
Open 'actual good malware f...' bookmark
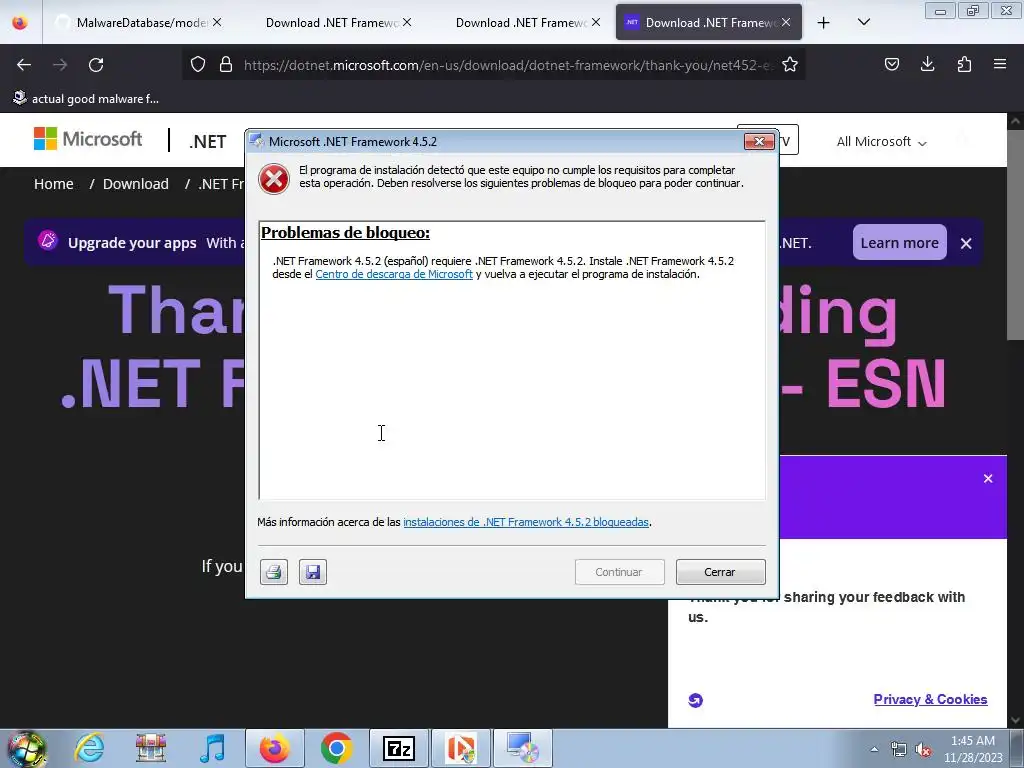click(86, 99)
